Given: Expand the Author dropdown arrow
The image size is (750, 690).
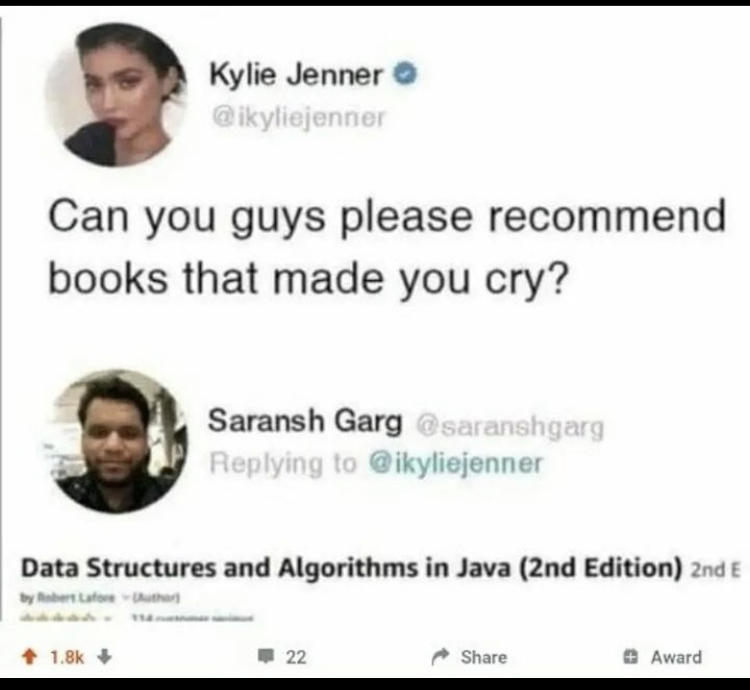Looking at the screenshot, I should tap(125, 597).
